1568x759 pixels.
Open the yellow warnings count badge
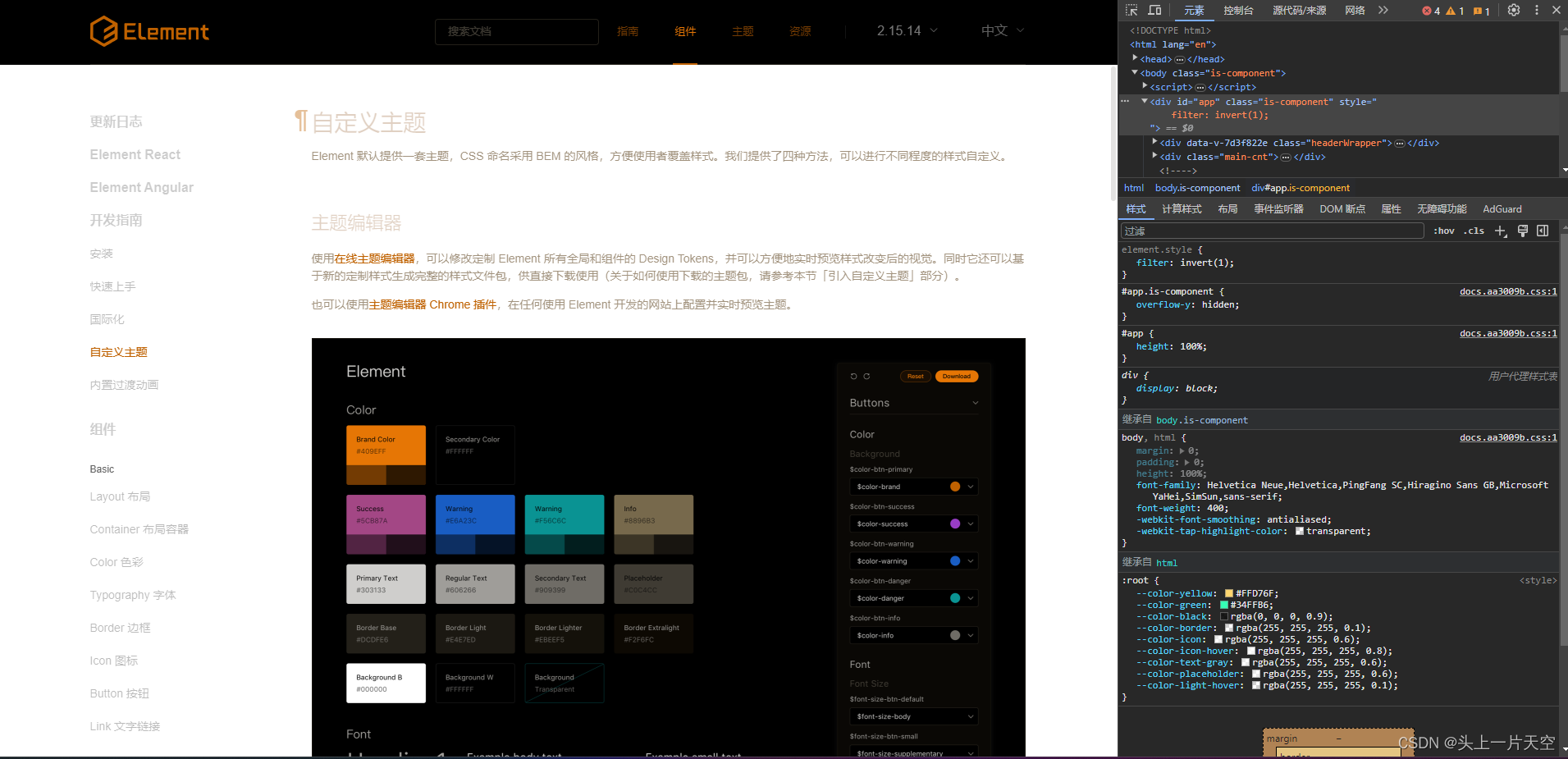click(x=1455, y=11)
